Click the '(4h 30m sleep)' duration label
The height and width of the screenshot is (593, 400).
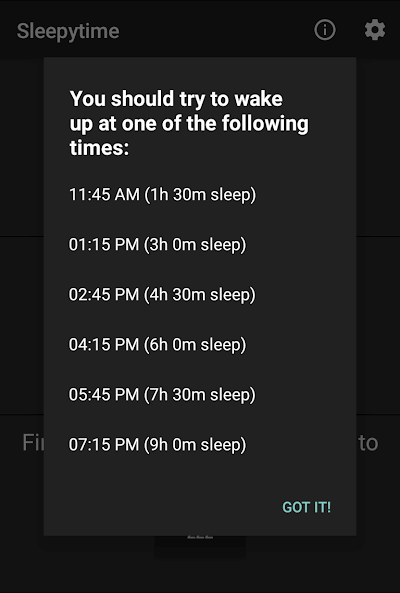[x=200, y=295]
